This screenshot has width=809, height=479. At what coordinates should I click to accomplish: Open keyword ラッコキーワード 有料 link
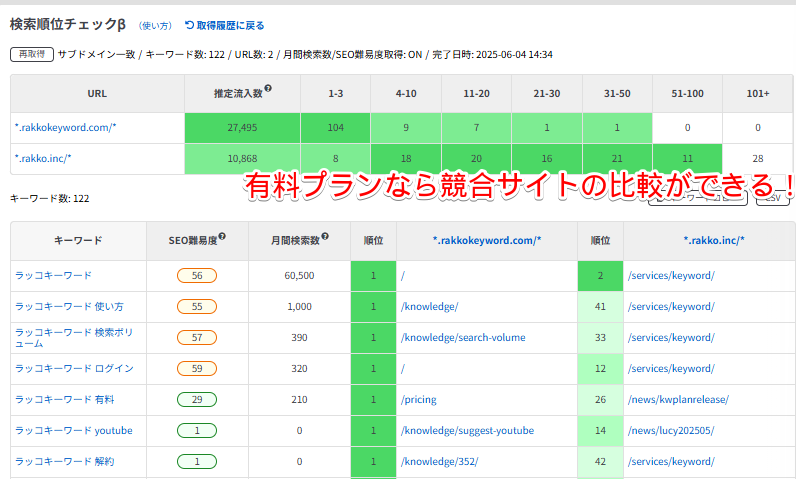(64, 400)
